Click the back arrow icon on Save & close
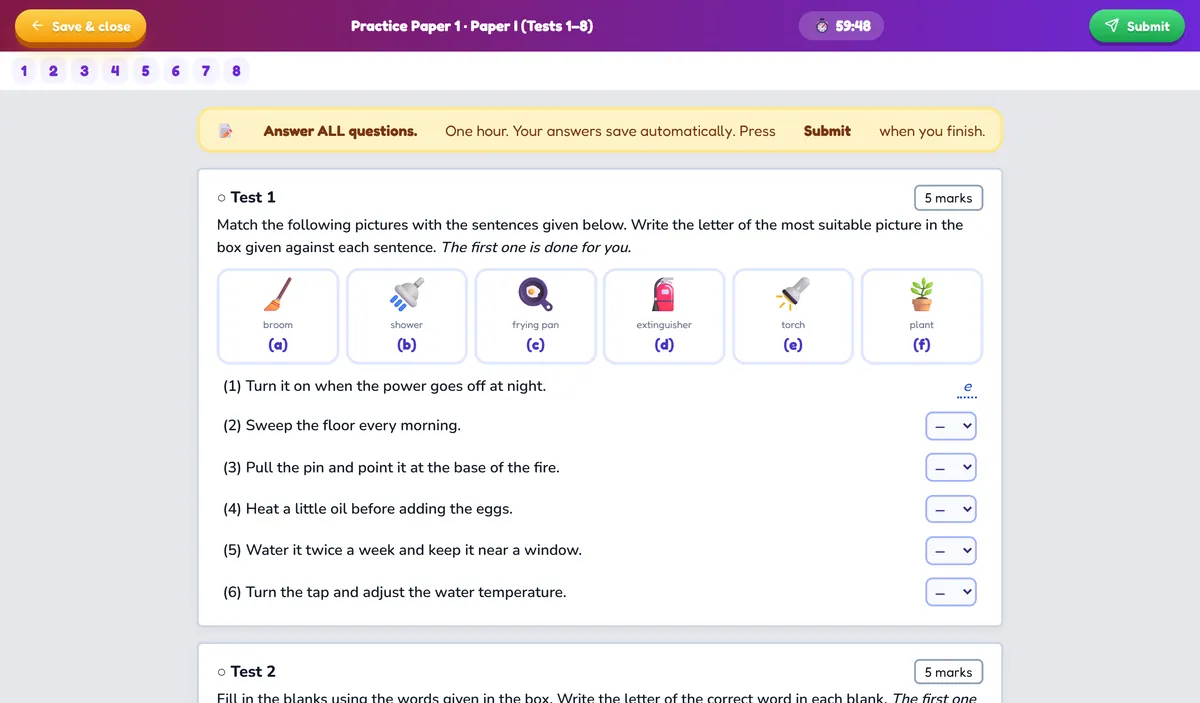 point(37,26)
